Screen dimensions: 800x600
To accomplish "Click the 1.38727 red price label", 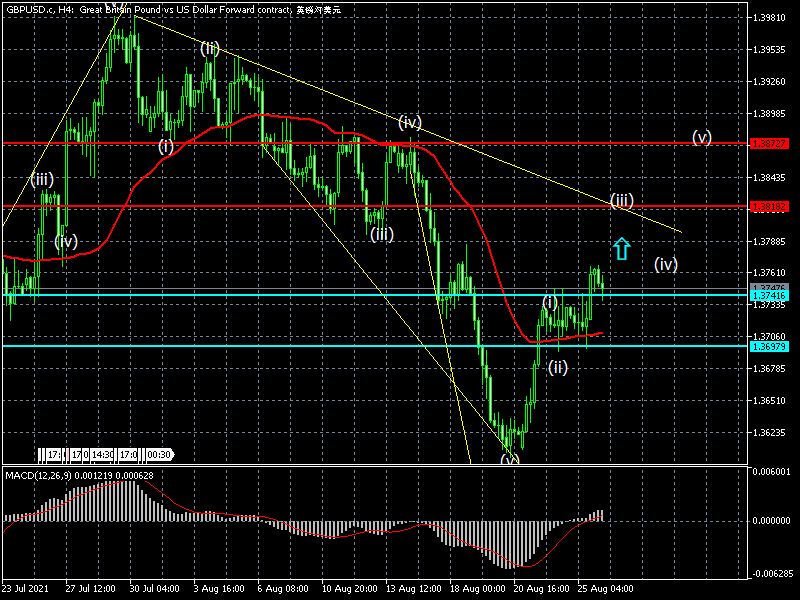I will click(x=769, y=144).
